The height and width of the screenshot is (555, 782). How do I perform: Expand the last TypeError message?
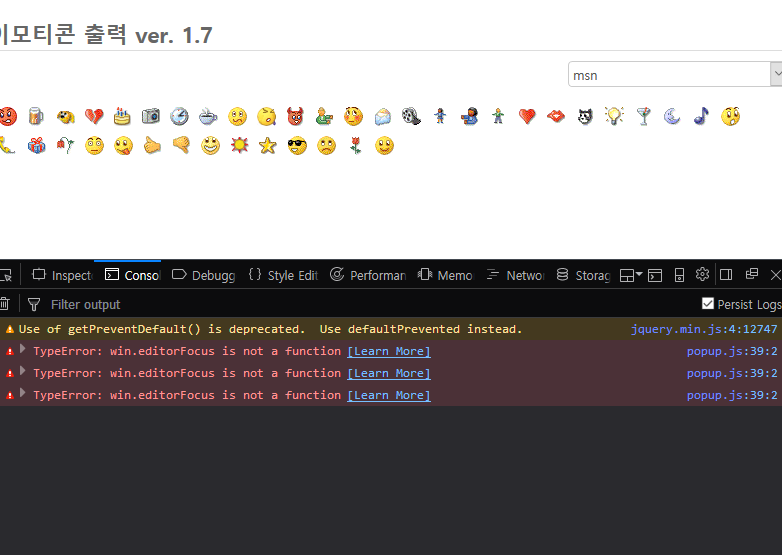tap(23, 394)
